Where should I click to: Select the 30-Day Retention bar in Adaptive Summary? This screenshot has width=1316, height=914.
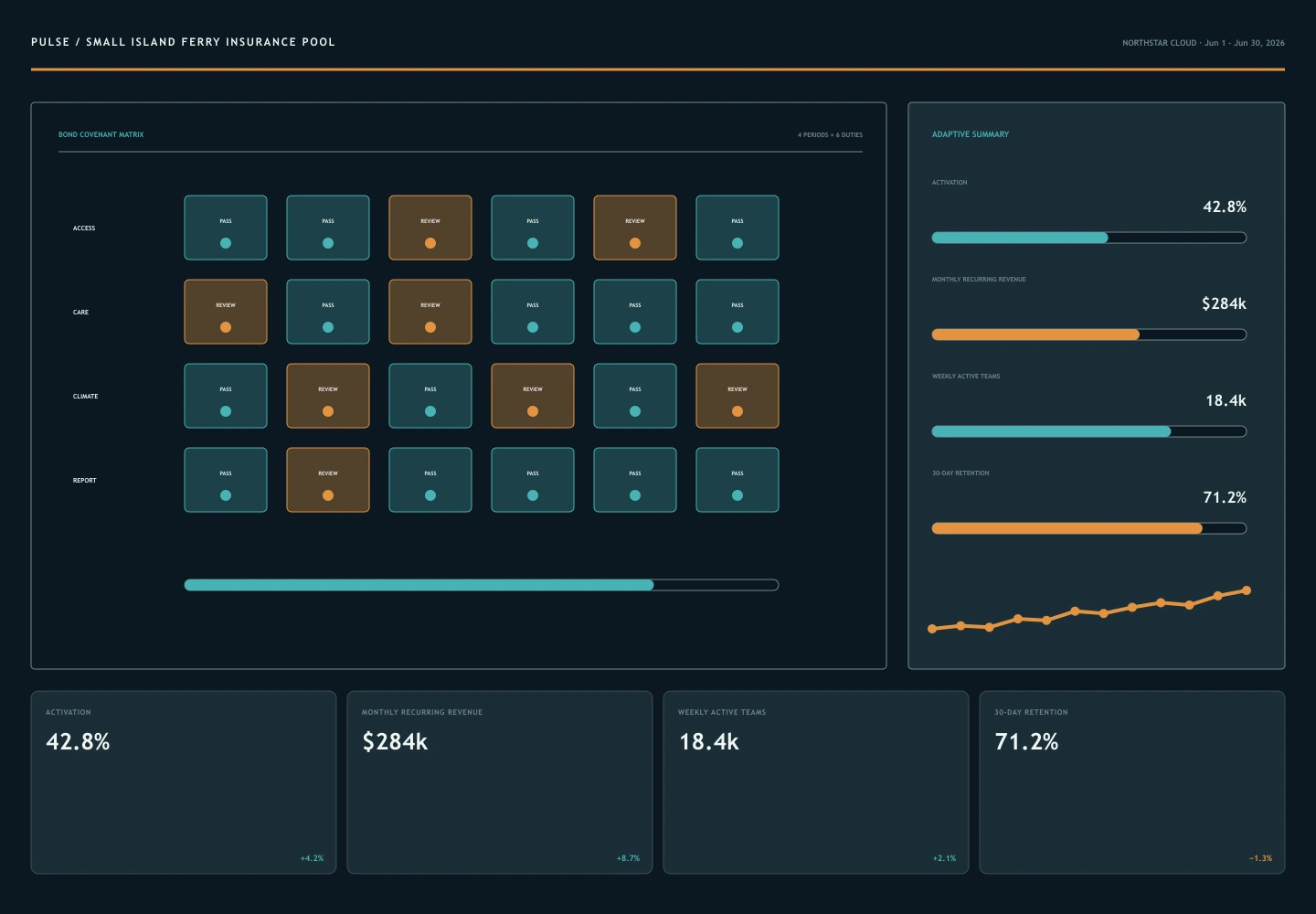(x=1089, y=528)
